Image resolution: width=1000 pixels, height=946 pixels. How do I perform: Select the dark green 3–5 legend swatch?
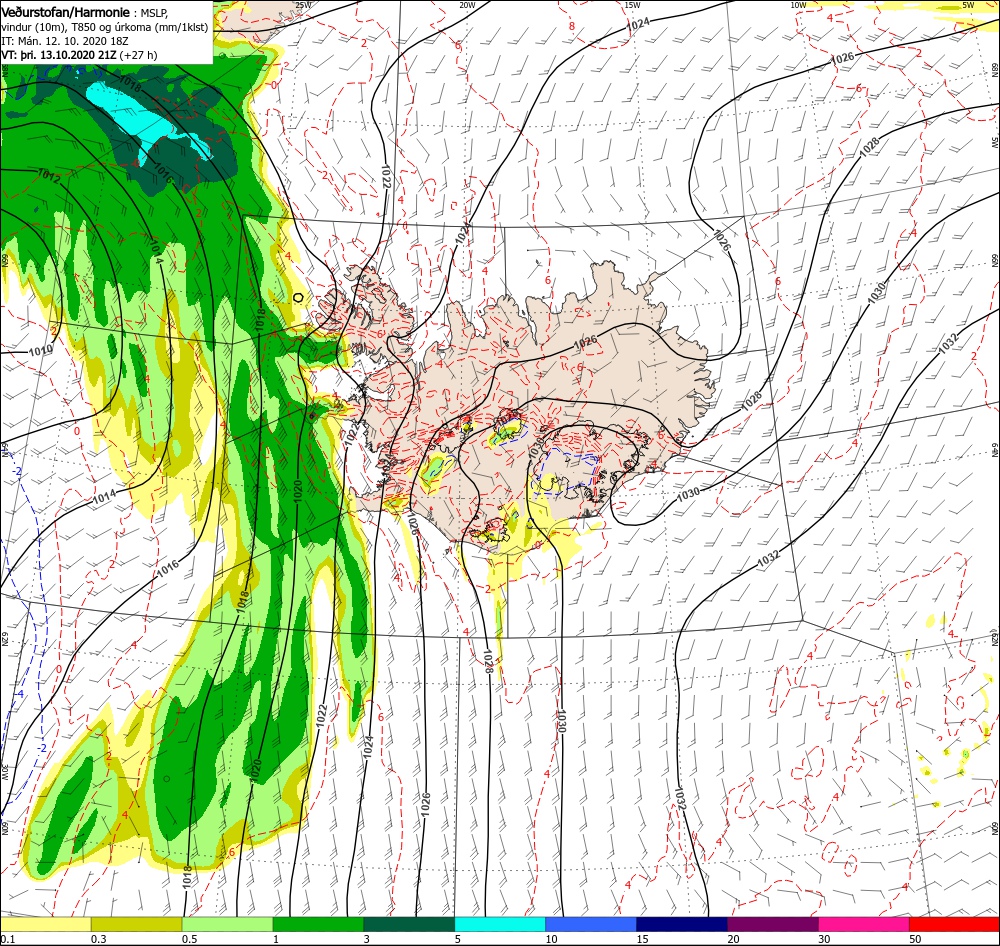tap(409, 925)
